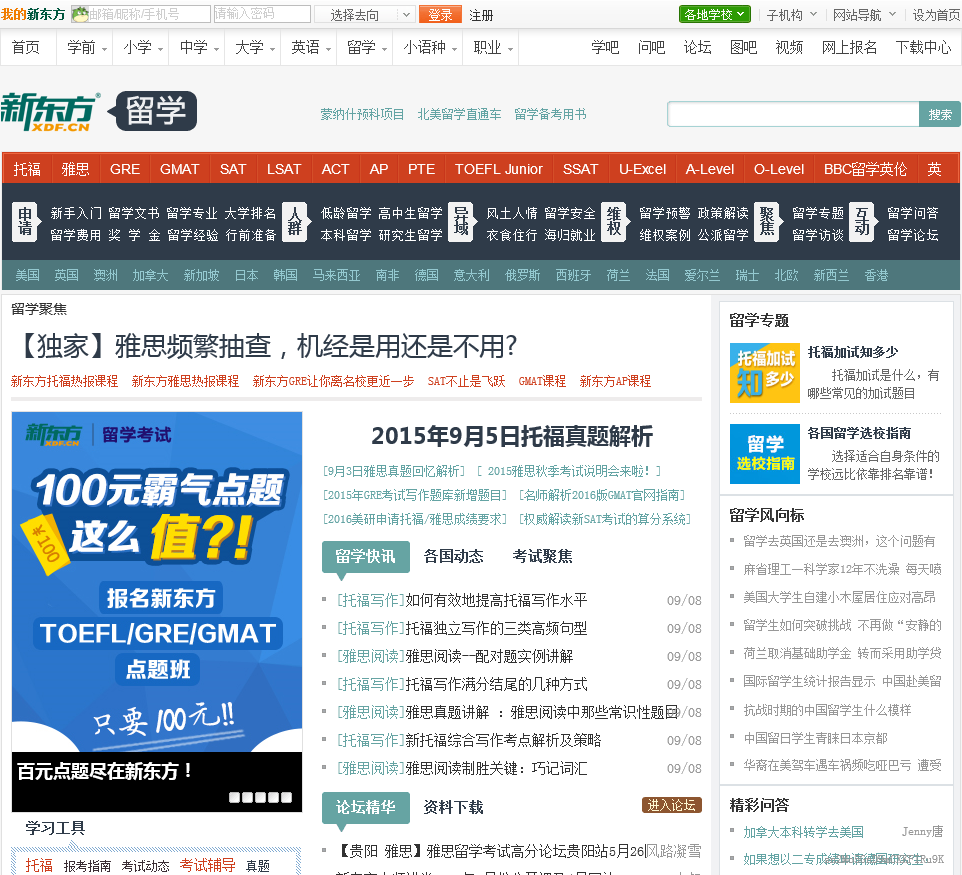Expand the 中学 navigation menu
This screenshot has height=875, width=962.
click(x=199, y=47)
